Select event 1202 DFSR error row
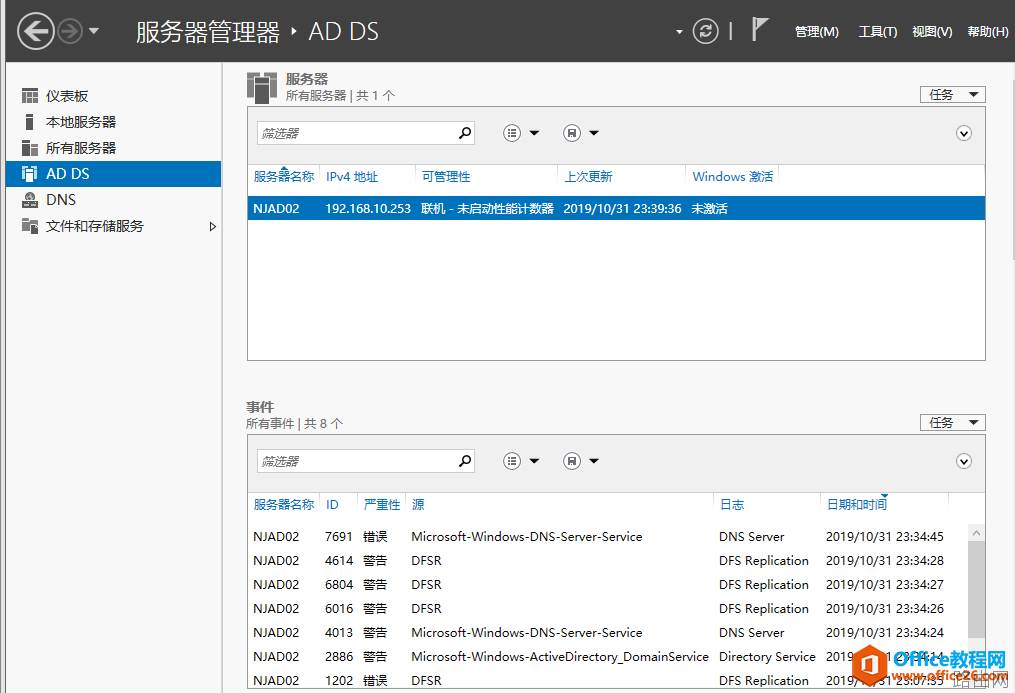The image size is (1015, 693). pyautogui.click(x=607, y=679)
